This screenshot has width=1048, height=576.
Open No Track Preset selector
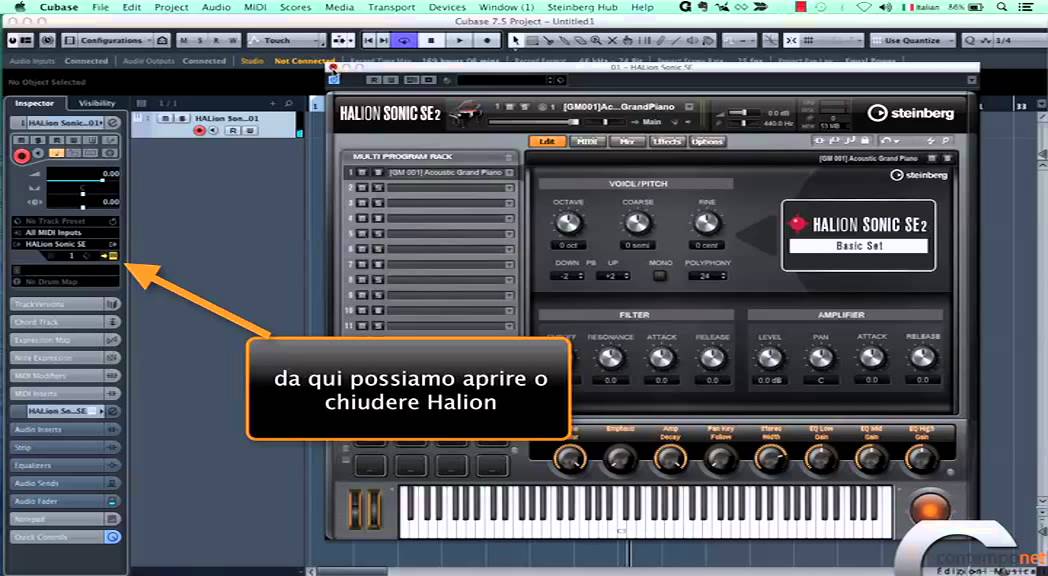click(66, 221)
